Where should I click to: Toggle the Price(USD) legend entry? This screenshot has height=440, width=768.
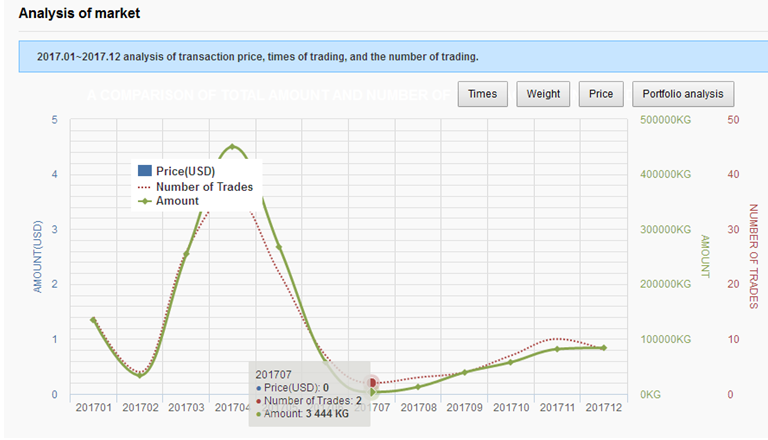point(185,171)
